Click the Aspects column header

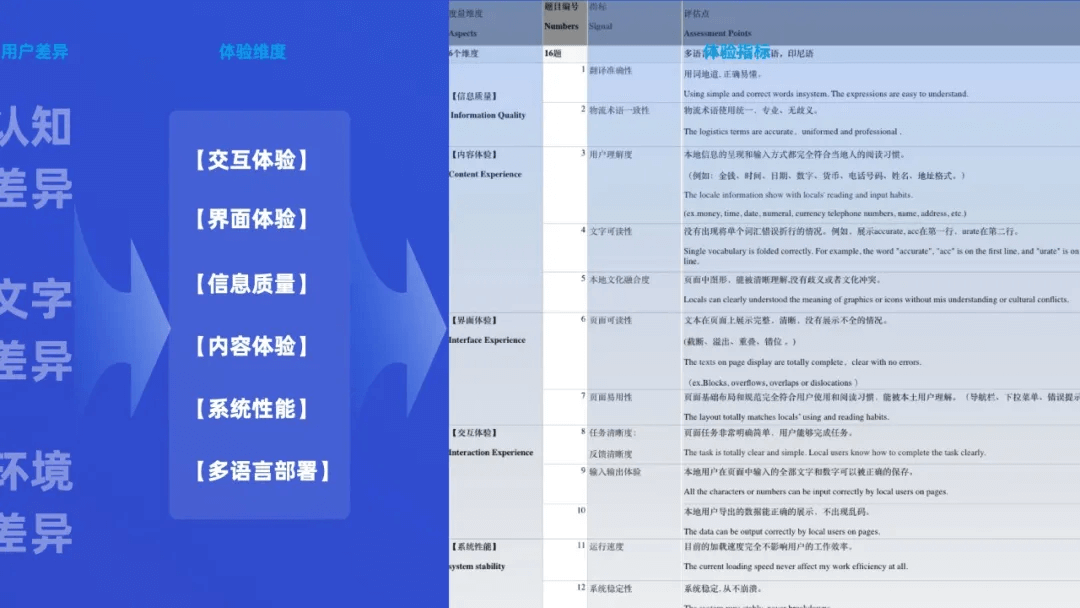(463, 33)
